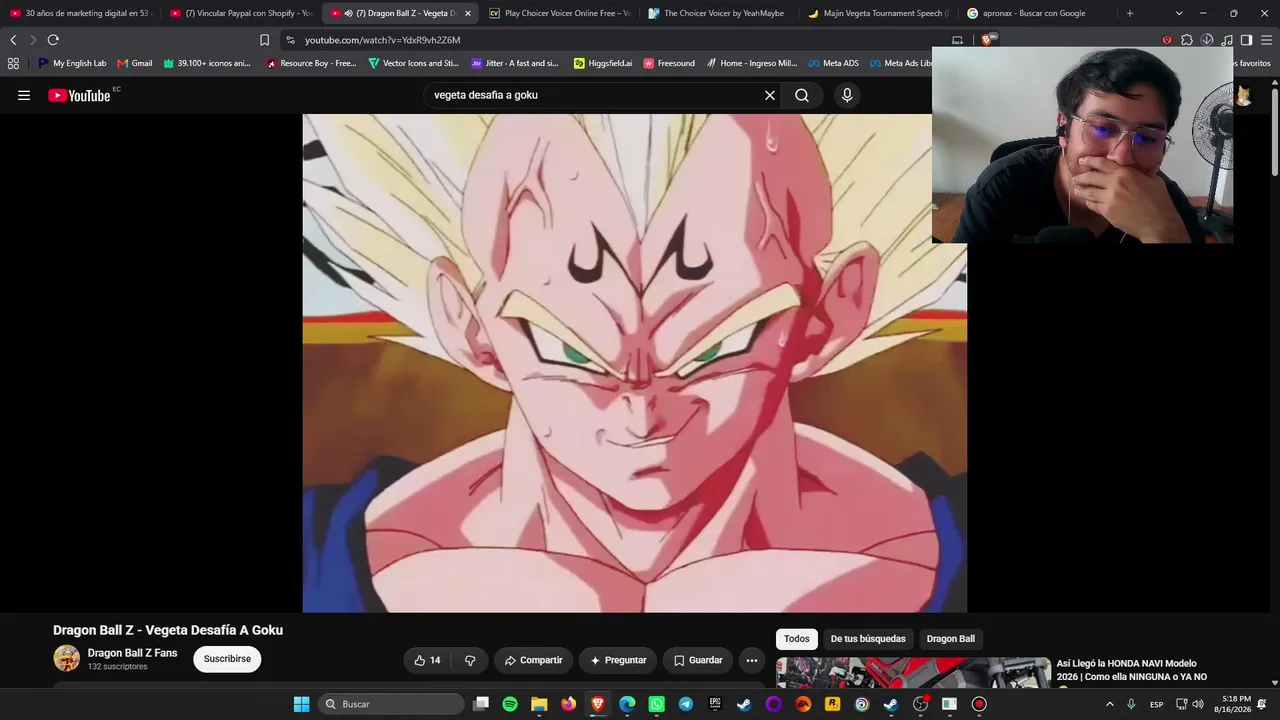Switch to 'Play Choicer Voicer Online Free' tab
The width and height of the screenshot is (1280, 720).
(559, 13)
